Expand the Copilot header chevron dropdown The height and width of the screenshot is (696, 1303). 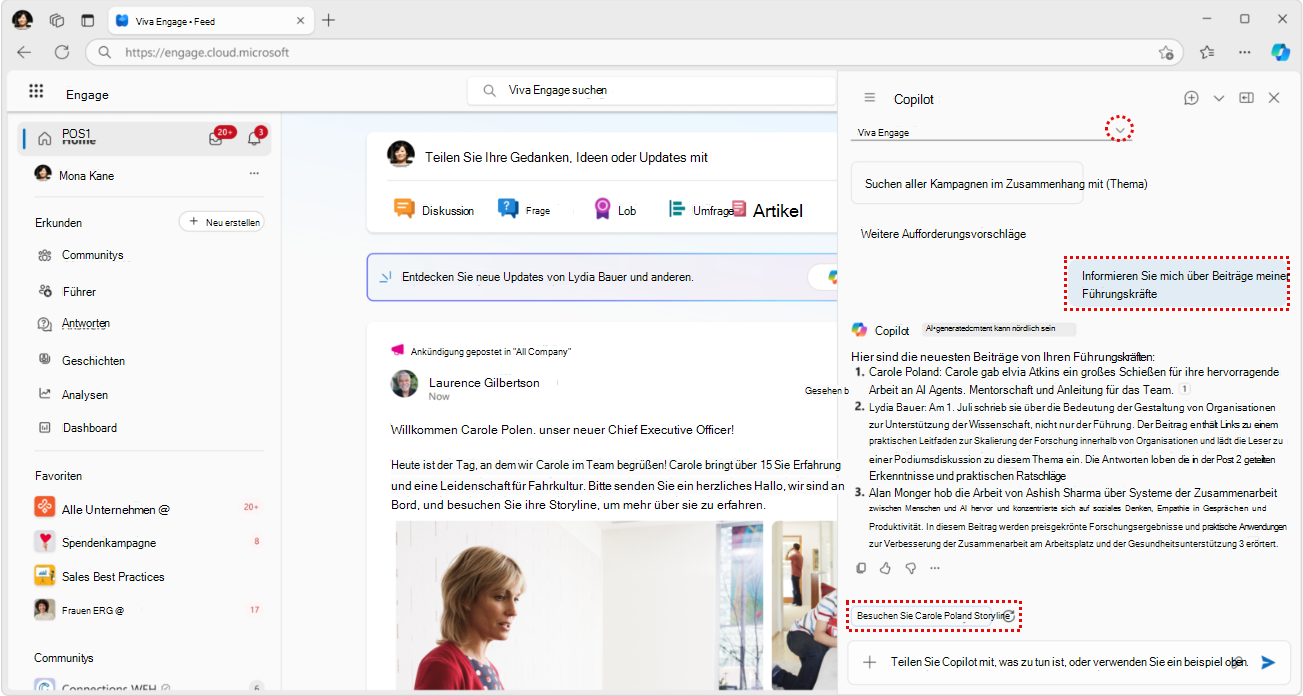[1218, 98]
